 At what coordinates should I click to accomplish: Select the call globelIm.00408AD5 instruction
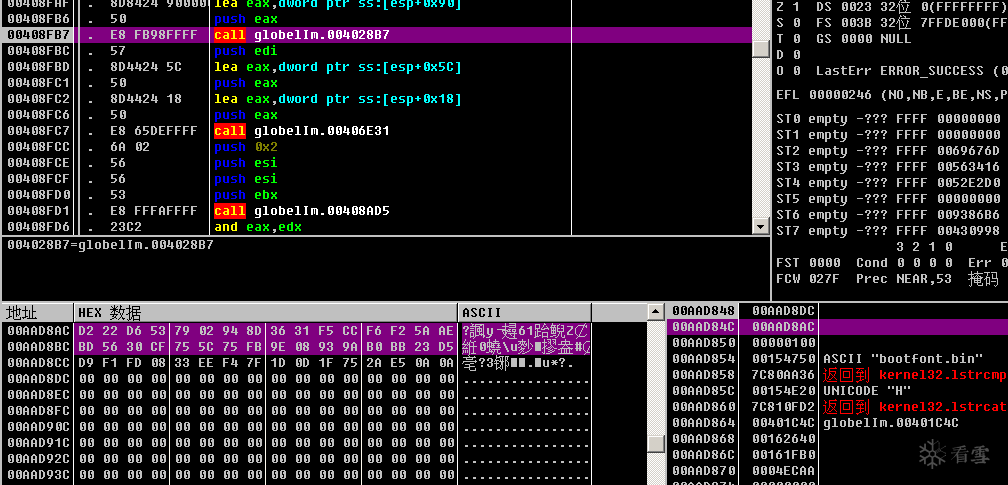point(302,211)
